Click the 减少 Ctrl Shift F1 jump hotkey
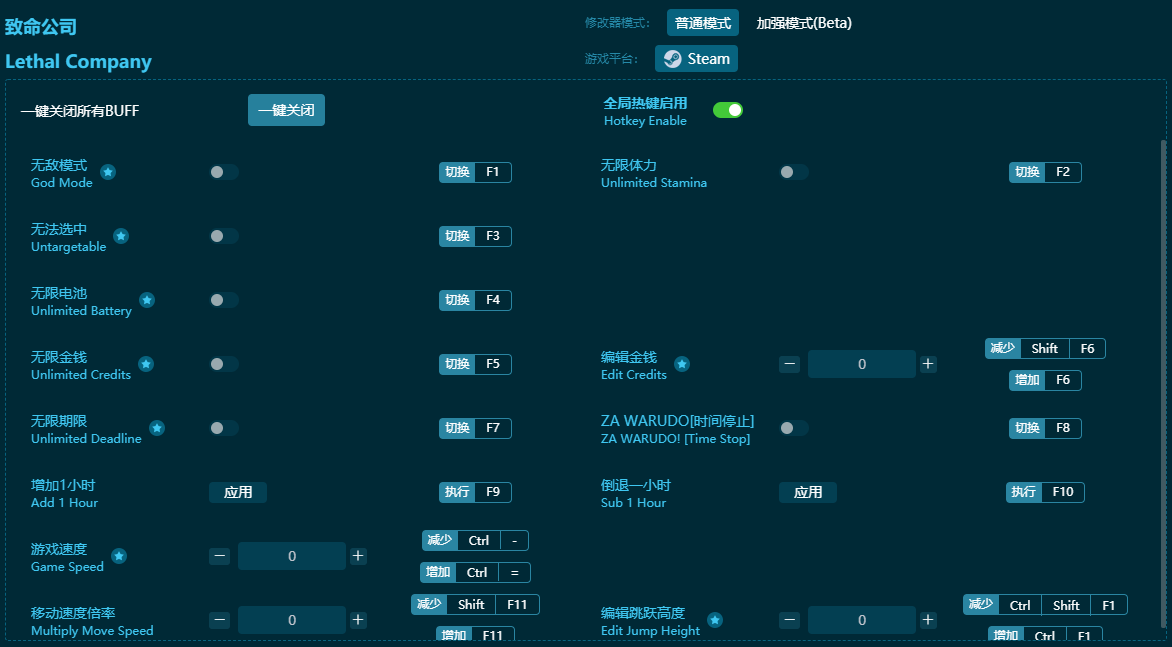Screen dimensions: 1172x647 tap(1045, 605)
